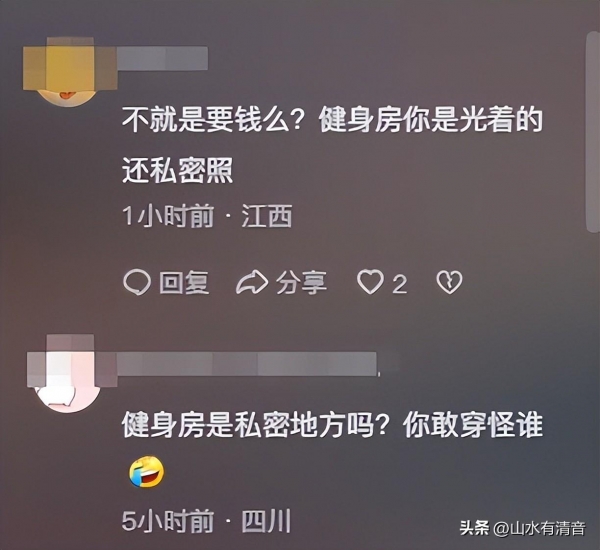
Task: Open the first commenter's blurred username
Action: [x=163, y=59]
